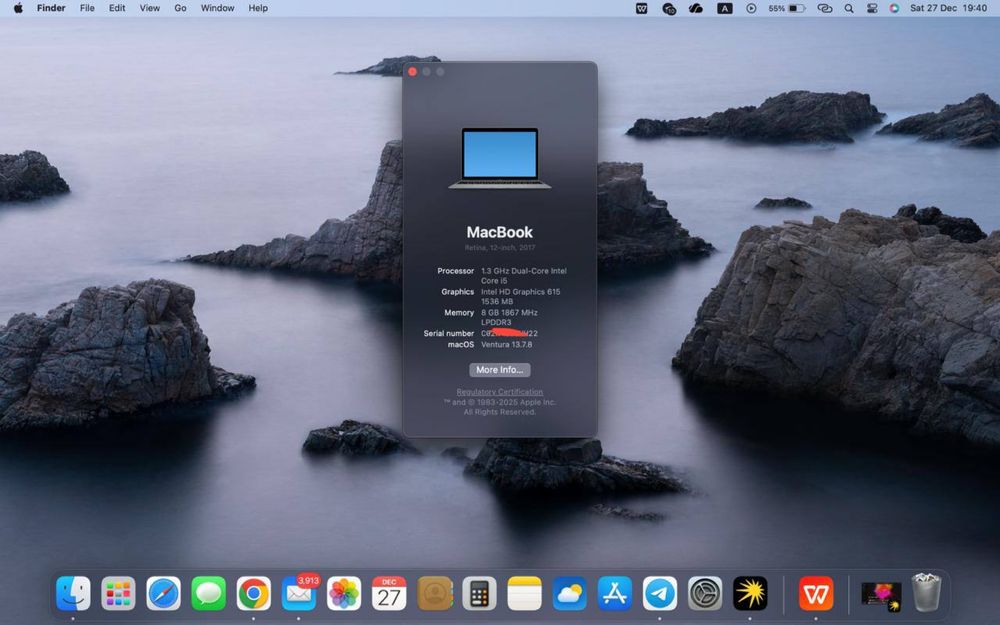Activate Siri from the menu bar
The height and width of the screenshot is (625, 1000).
[894, 8]
